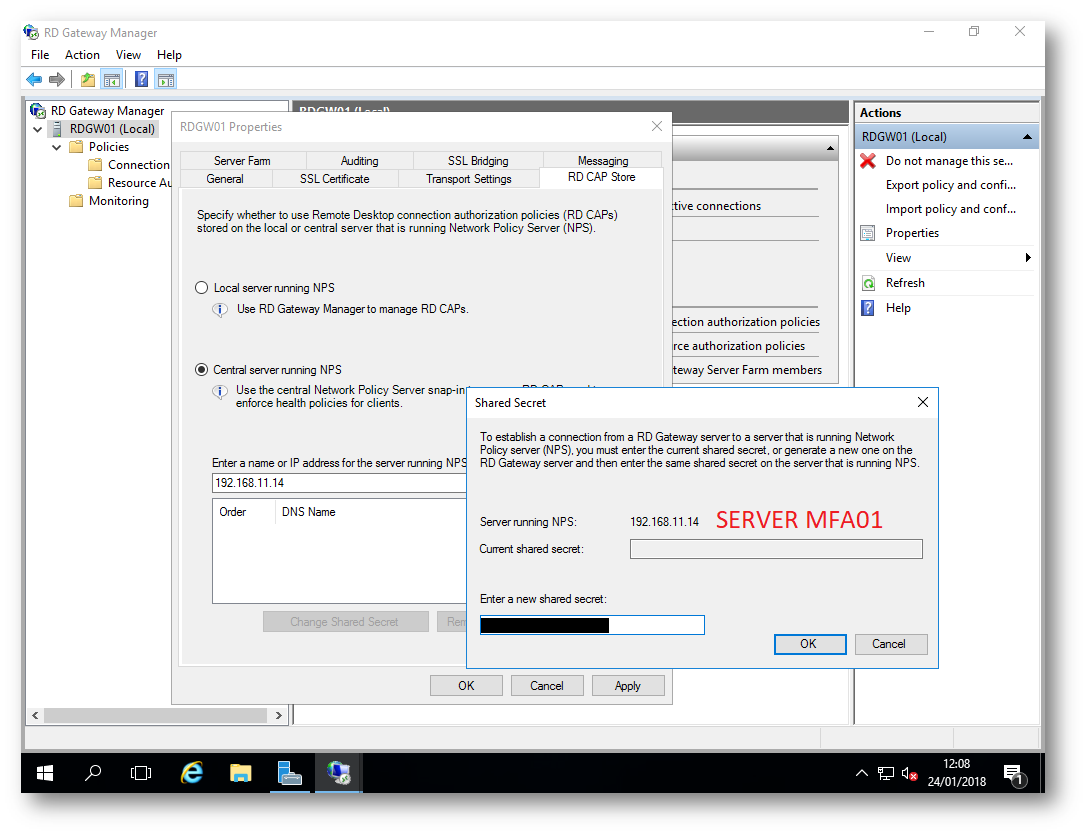Collapse the Policies tree node
Image resolution: width=1087 pixels, height=835 pixels.
(x=57, y=147)
